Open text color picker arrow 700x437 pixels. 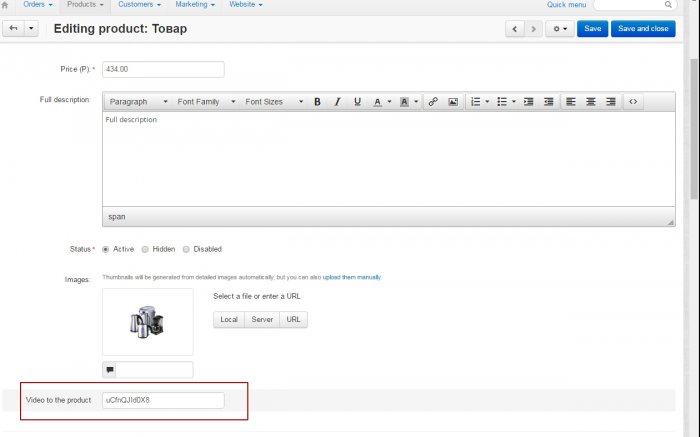[389, 102]
